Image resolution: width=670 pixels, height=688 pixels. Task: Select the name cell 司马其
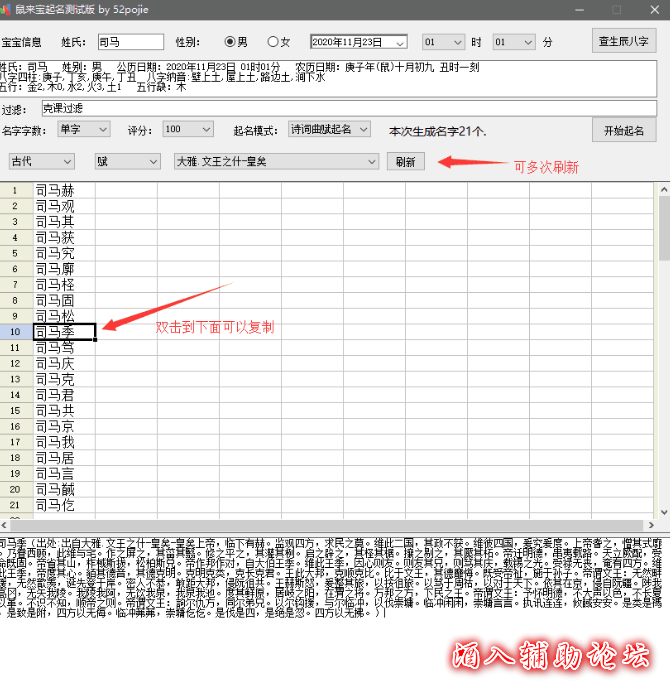[64, 222]
